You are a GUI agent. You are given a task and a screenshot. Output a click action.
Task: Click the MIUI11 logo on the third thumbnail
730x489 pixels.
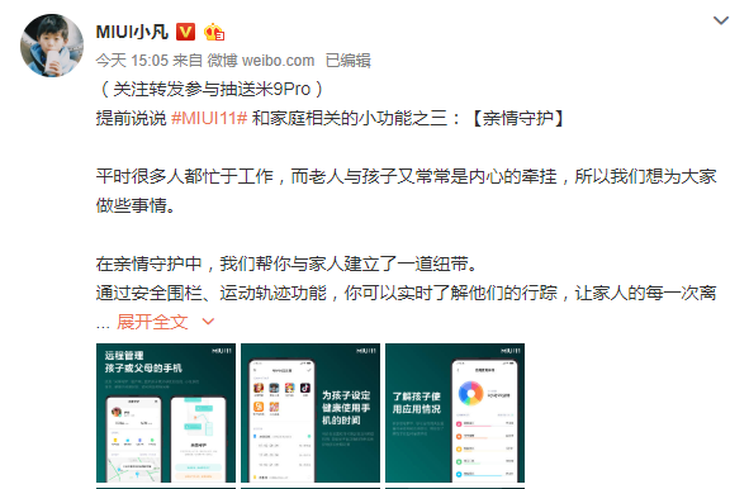510,351
